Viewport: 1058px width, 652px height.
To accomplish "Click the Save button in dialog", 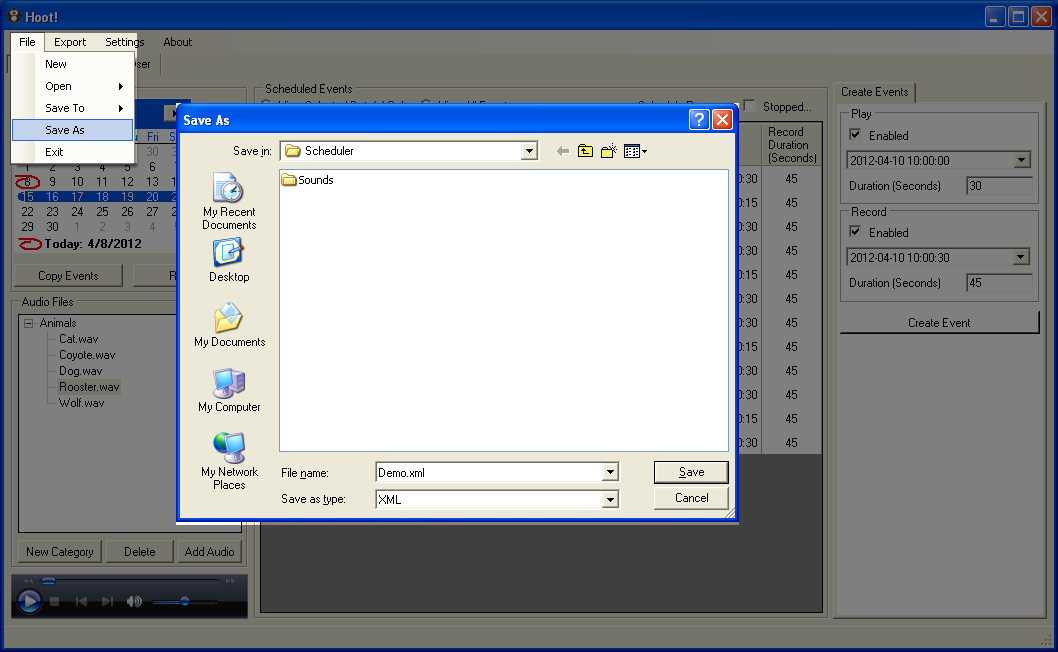I will coord(691,472).
